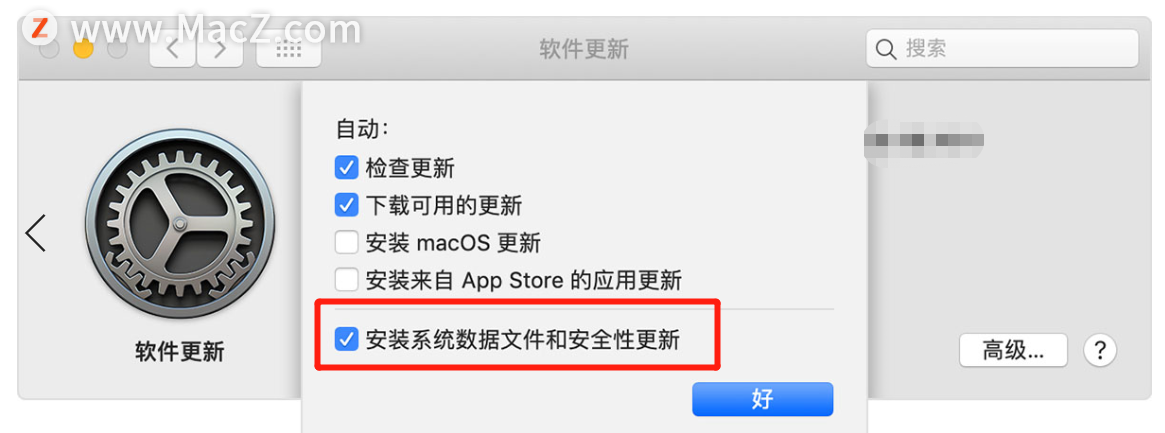Click the help question mark button
The image size is (1165, 433).
(x=1100, y=350)
